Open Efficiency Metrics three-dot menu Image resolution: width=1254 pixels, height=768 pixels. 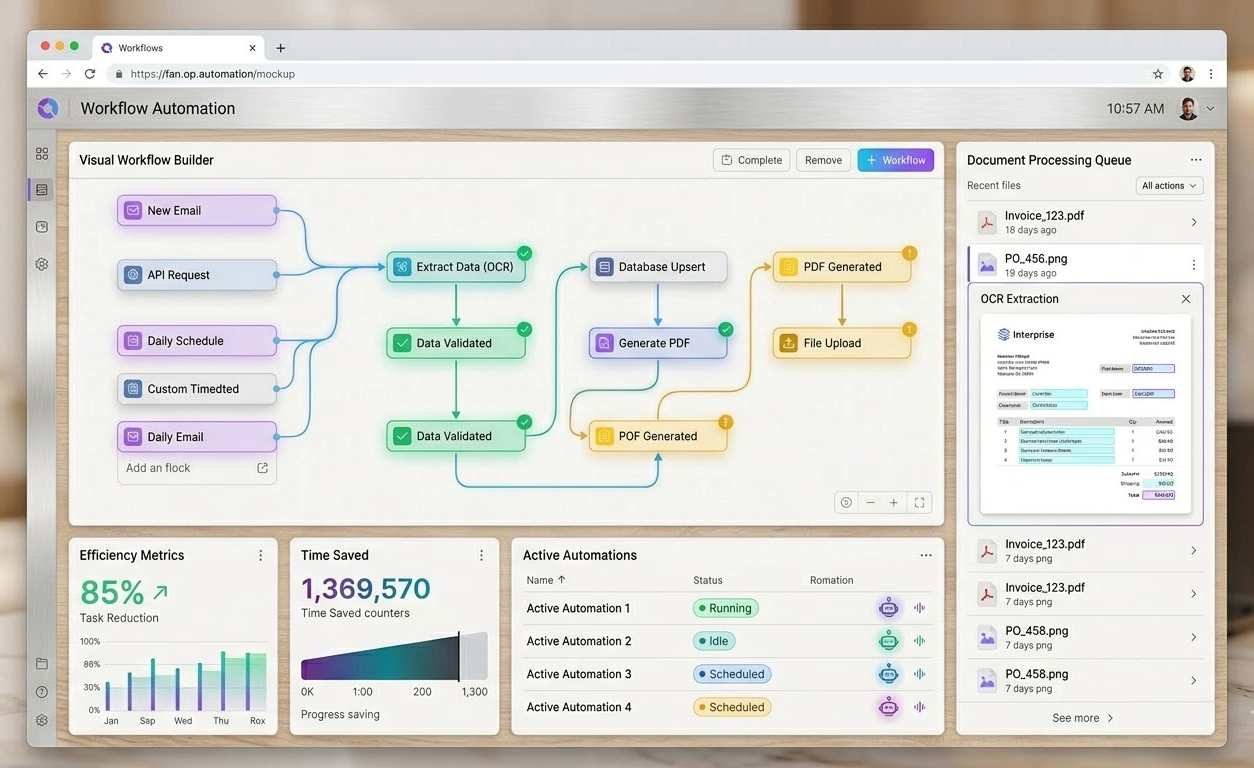tap(261, 556)
